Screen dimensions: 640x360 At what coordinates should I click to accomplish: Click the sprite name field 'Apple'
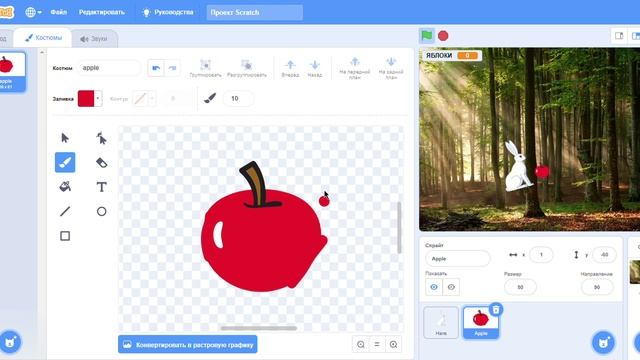click(458, 258)
